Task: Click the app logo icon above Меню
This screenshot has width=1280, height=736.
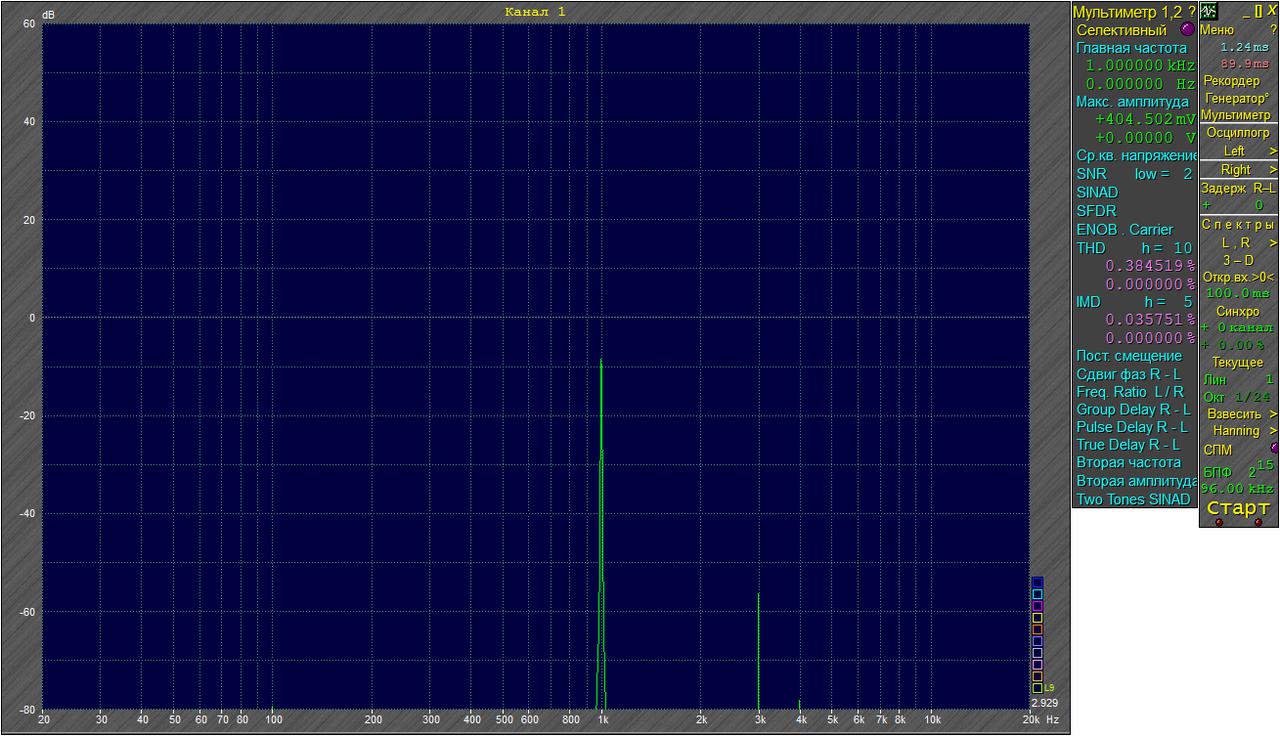Action: [x=1208, y=11]
